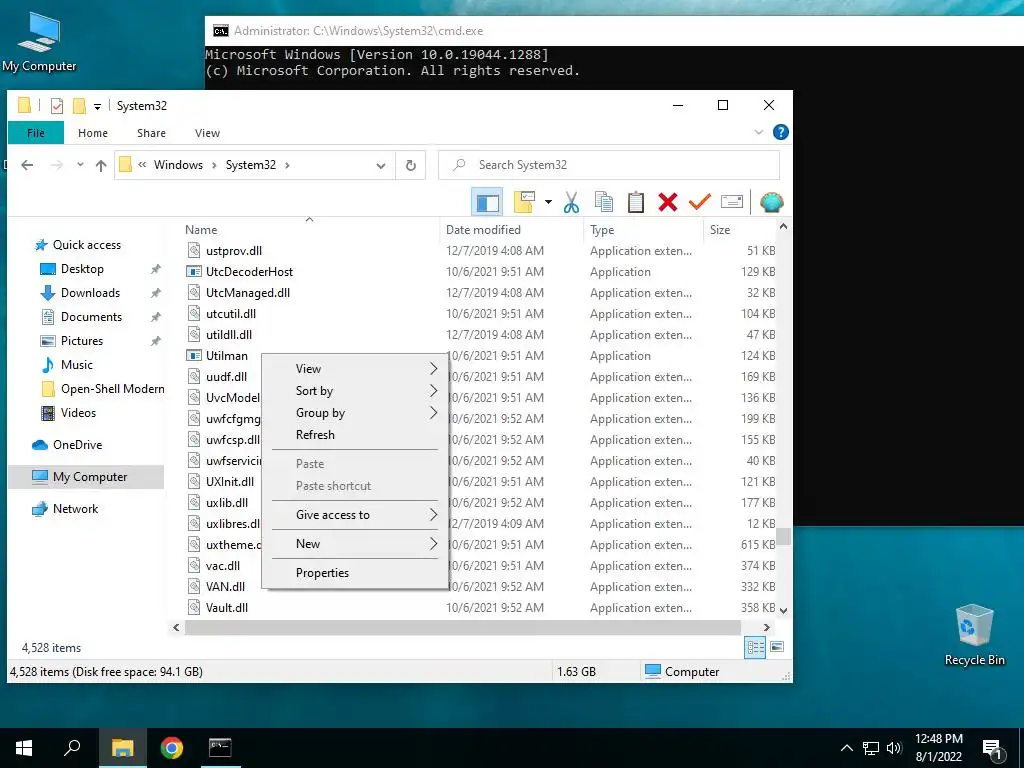Click the Cut scissors icon
Screen dimensions: 1024x768
(571, 202)
